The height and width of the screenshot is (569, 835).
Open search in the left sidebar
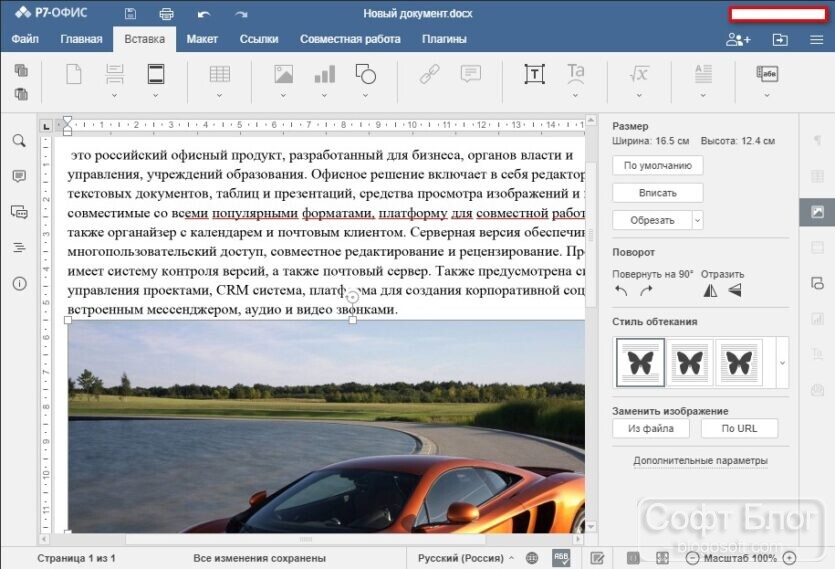[19, 141]
